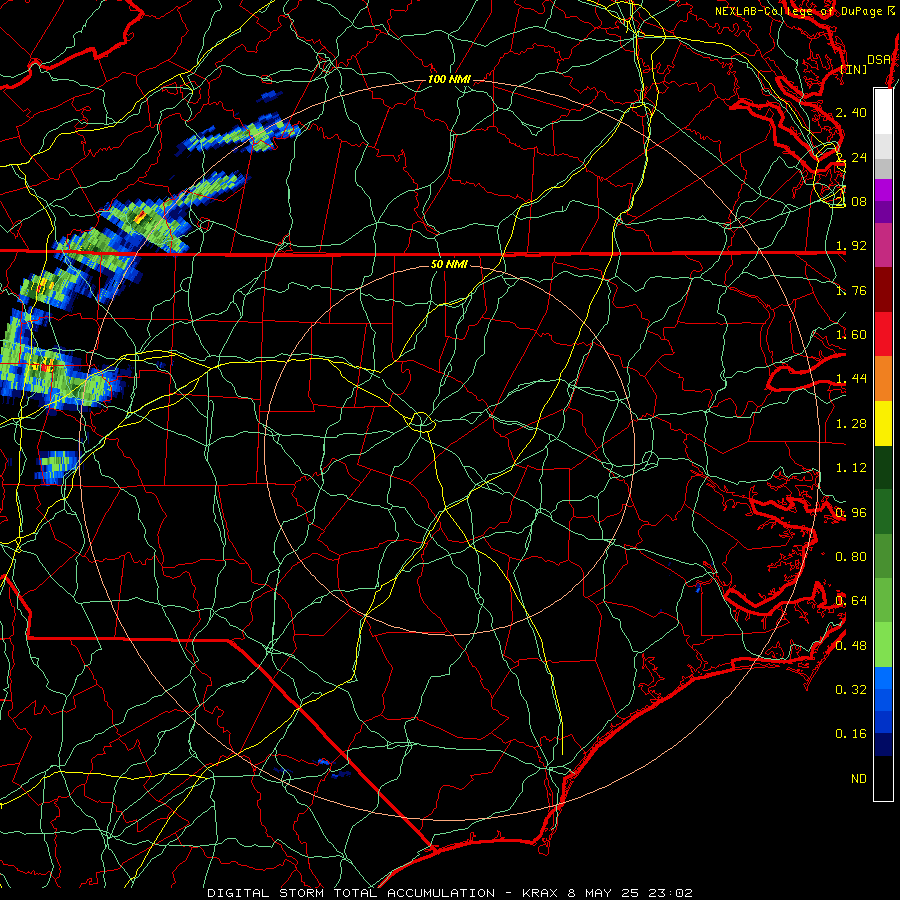Click the 0.16 legend value
Image resolution: width=900 pixels, height=900 pixels.
851,734
